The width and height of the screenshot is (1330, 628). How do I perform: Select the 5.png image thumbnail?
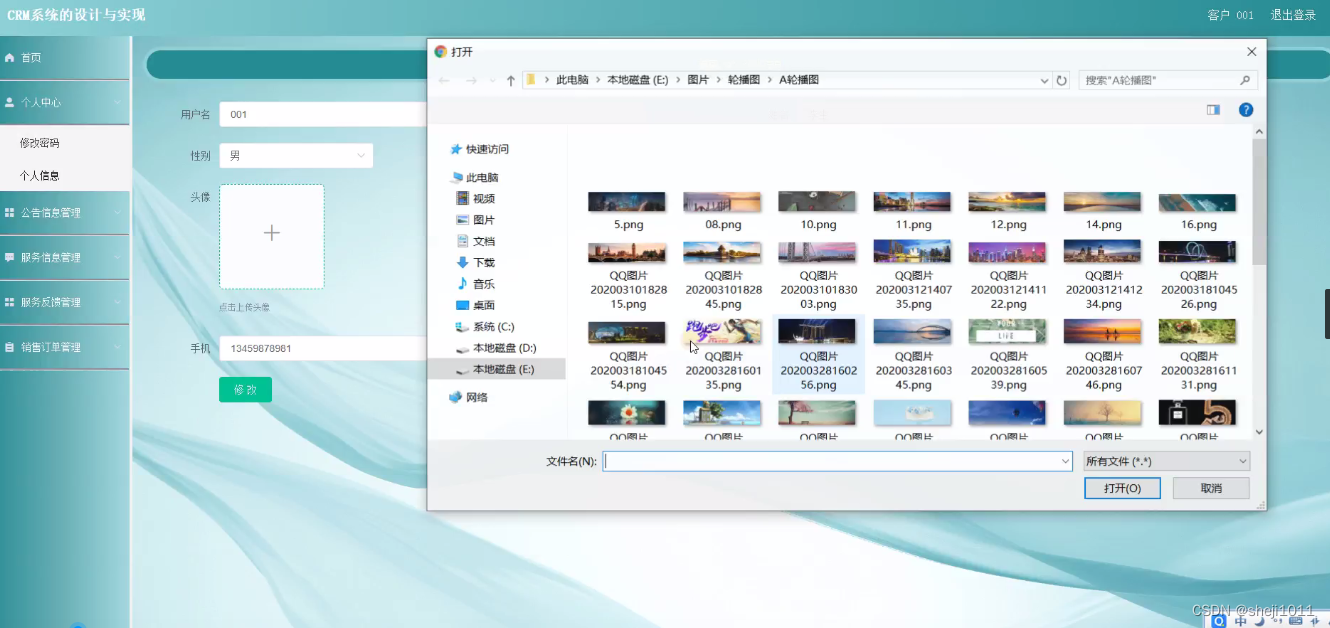tap(627, 200)
